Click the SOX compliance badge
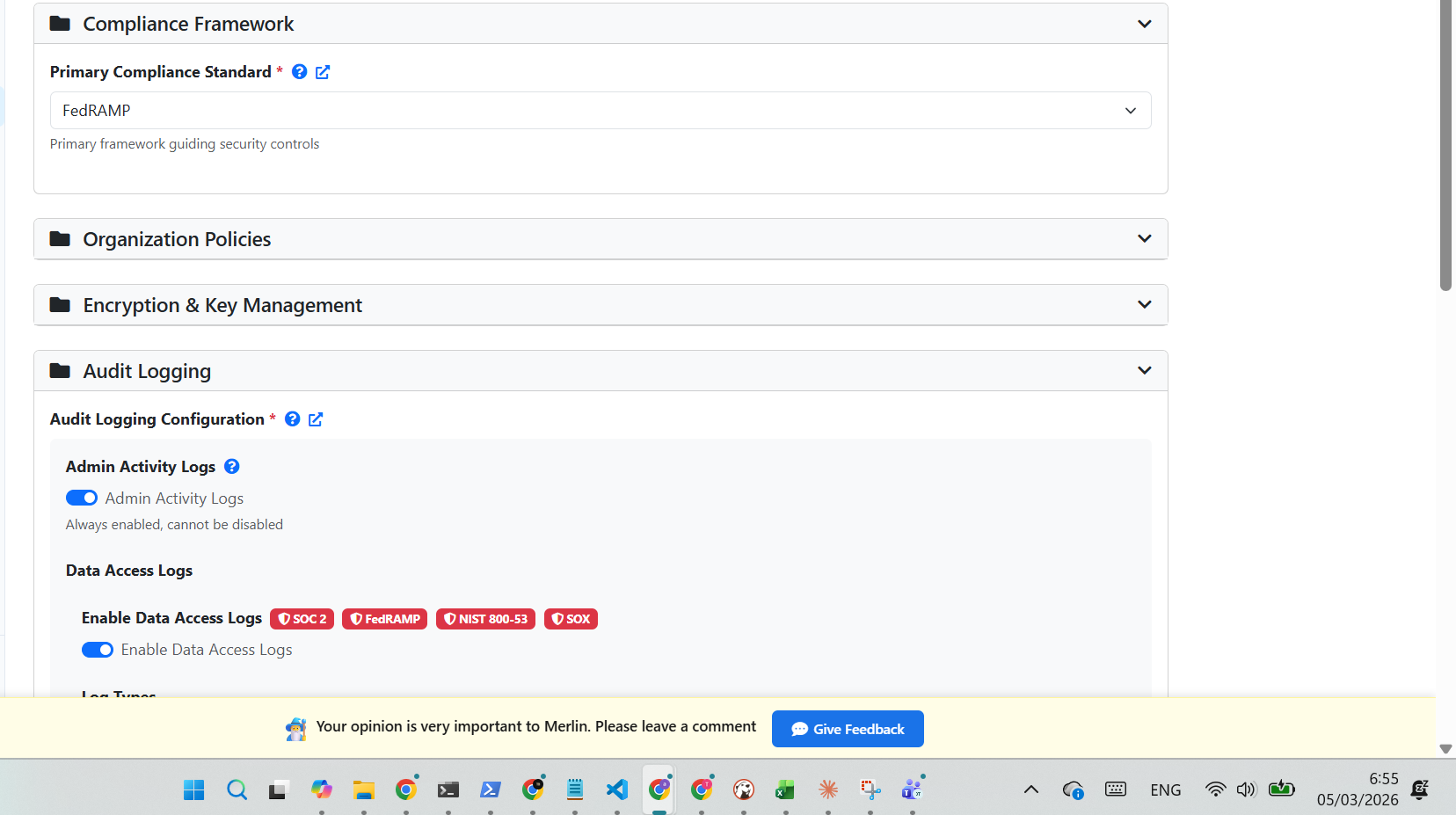 571,619
